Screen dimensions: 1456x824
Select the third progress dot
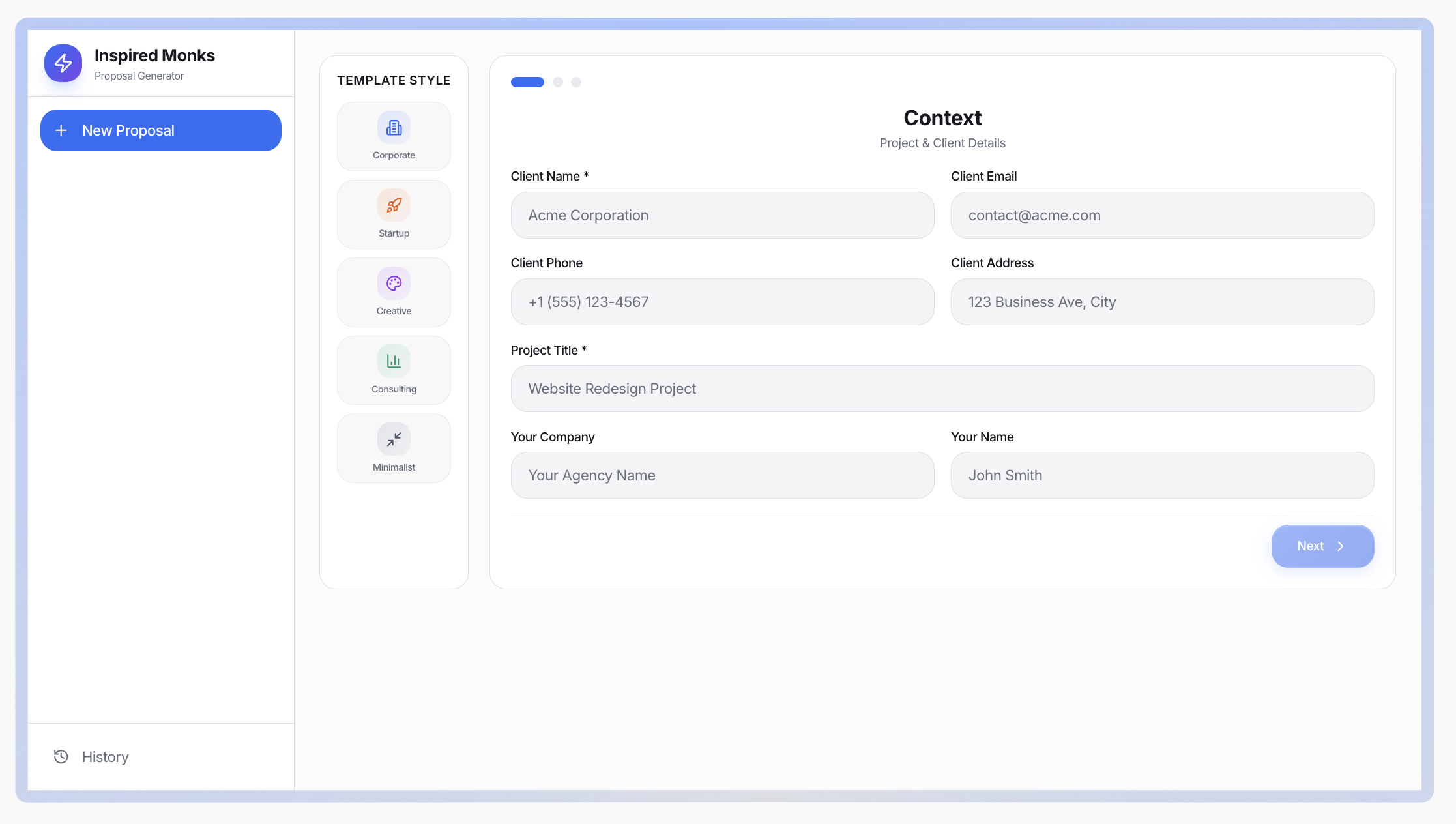click(576, 82)
